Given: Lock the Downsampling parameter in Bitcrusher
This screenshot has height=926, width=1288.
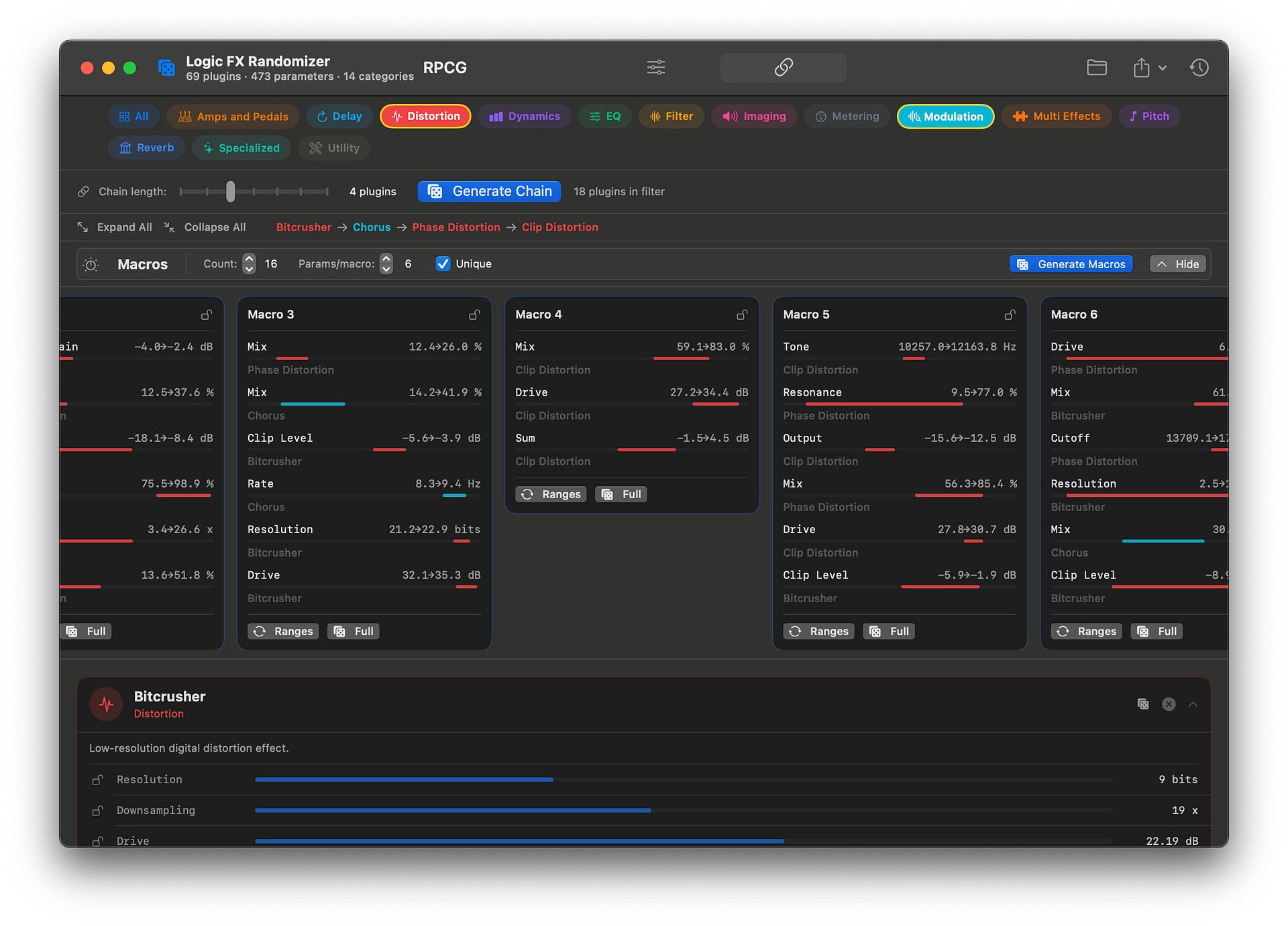Looking at the screenshot, I should pos(97,811).
